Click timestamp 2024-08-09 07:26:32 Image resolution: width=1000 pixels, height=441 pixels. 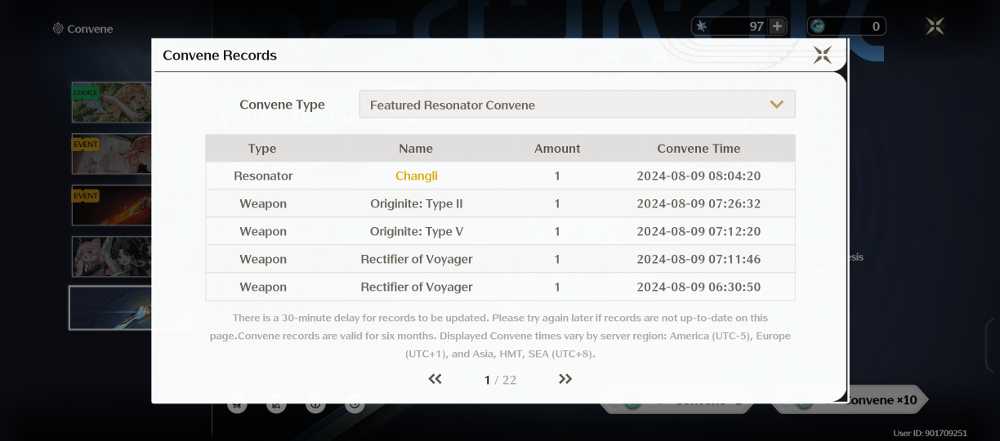pyautogui.click(x=698, y=204)
